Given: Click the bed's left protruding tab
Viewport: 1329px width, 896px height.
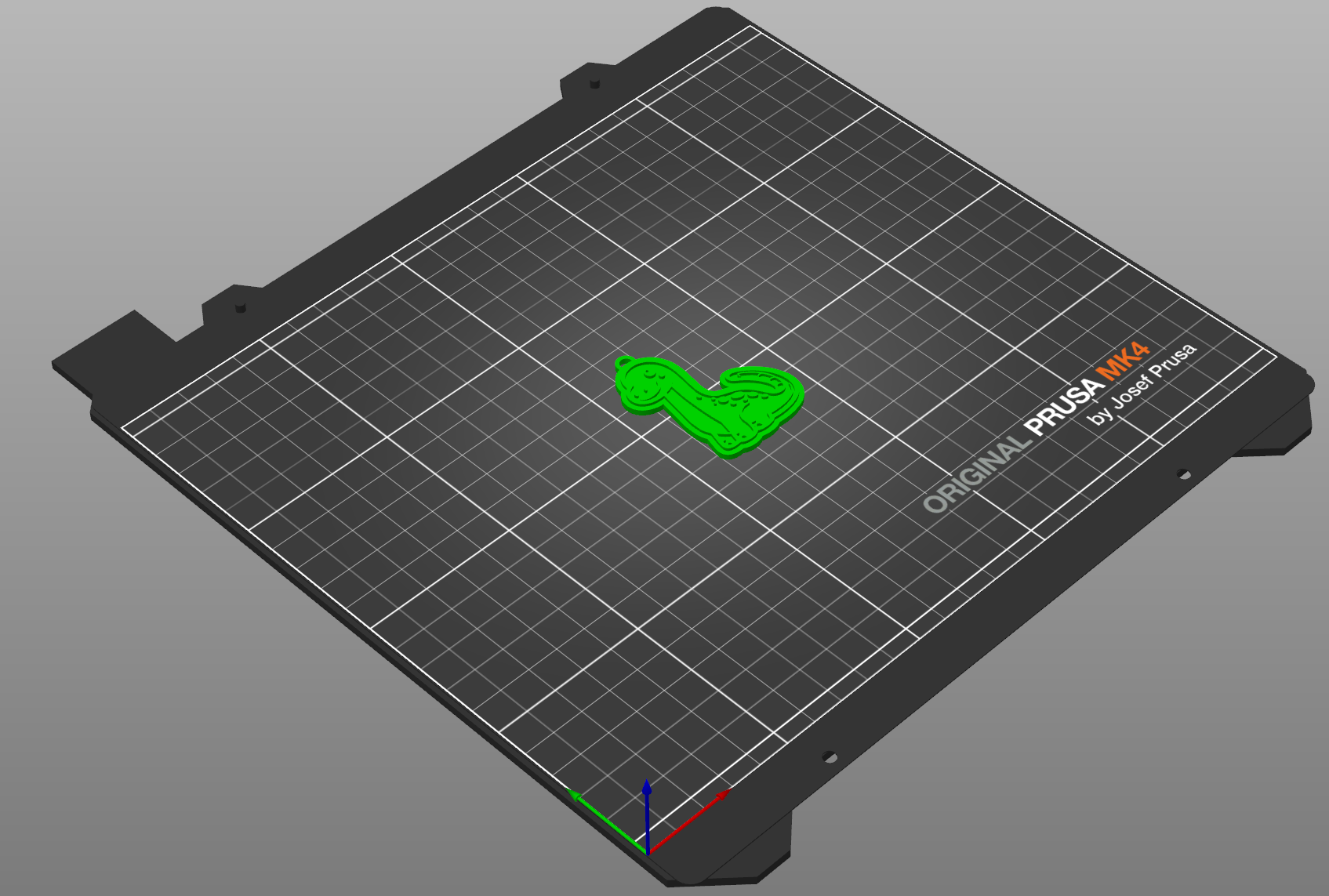Looking at the screenshot, I should point(114,350).
